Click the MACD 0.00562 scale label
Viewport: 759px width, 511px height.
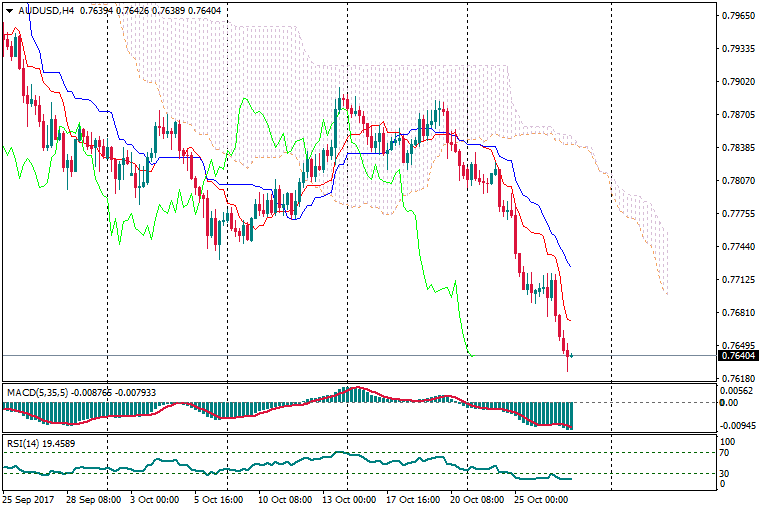[x=736, y=391]
